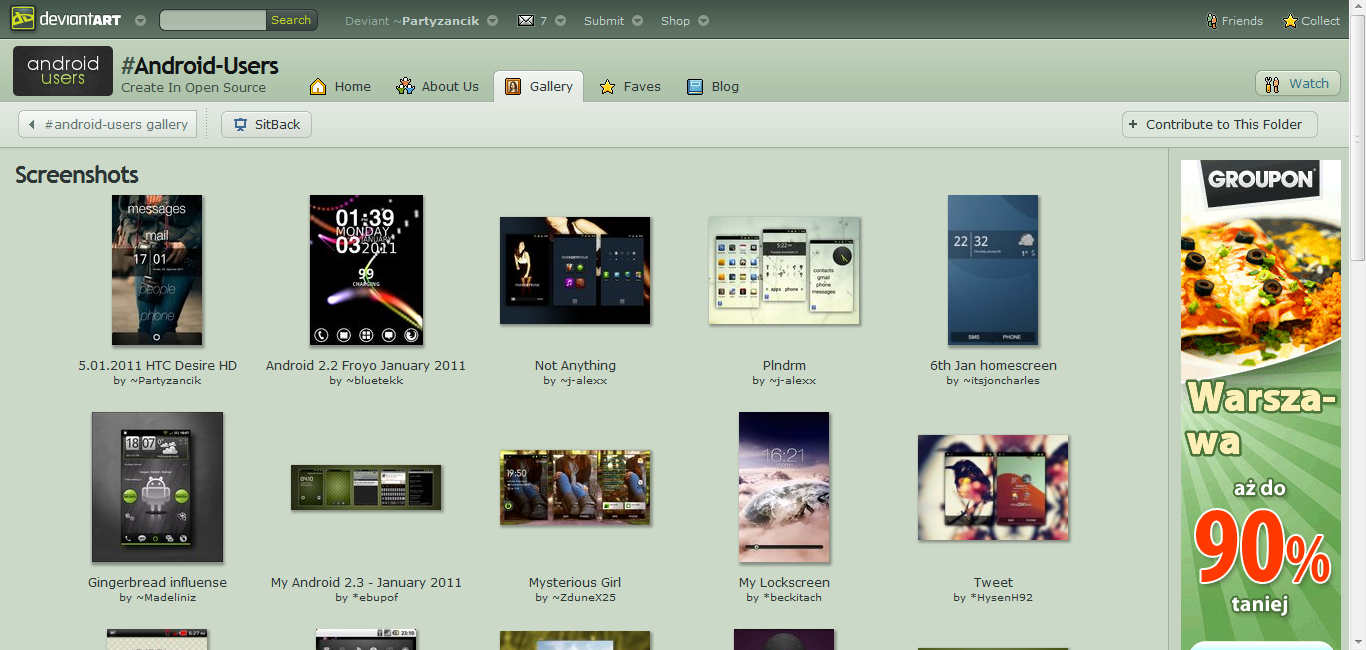Expand the Deviant Partyzancik dropdown arrow

click(493, 20)
